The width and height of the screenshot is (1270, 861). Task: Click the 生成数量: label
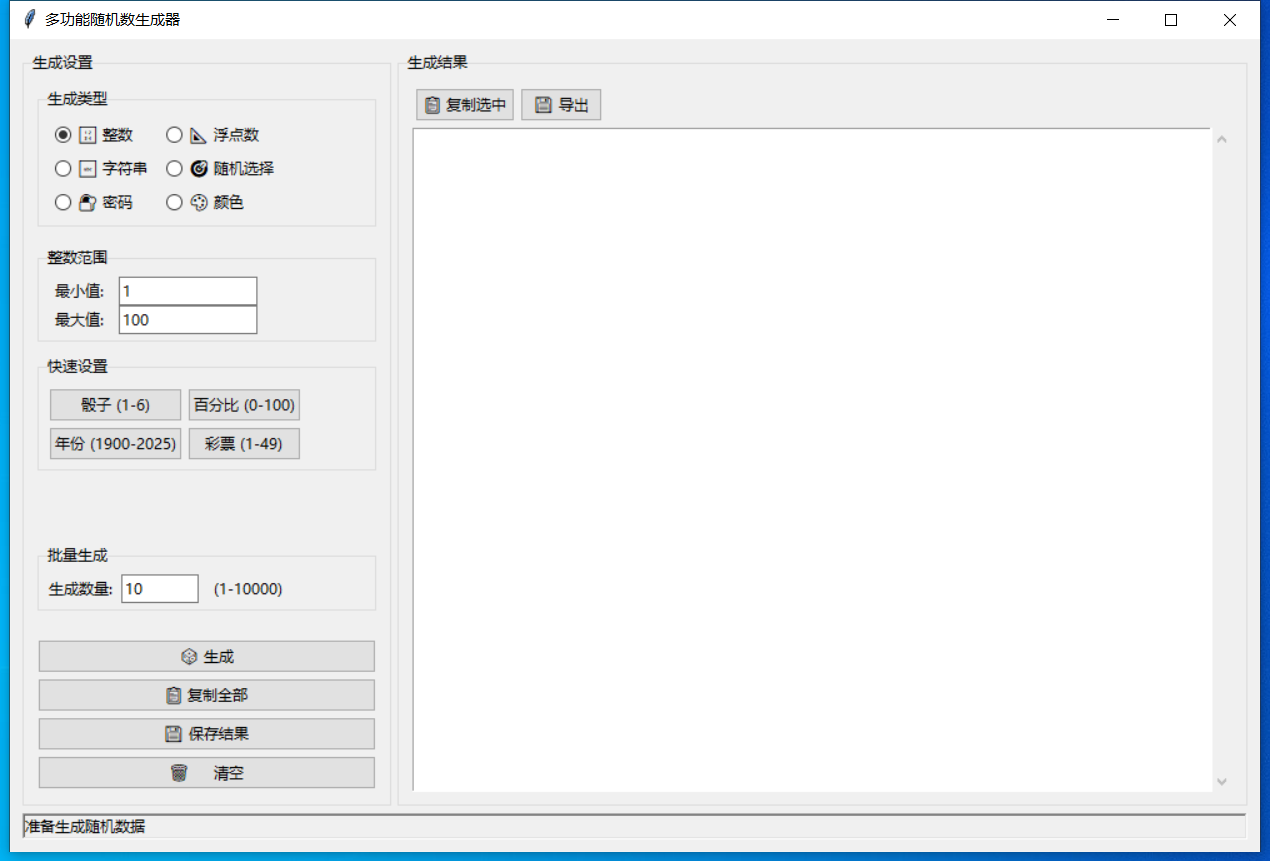(x=81, y=589)
